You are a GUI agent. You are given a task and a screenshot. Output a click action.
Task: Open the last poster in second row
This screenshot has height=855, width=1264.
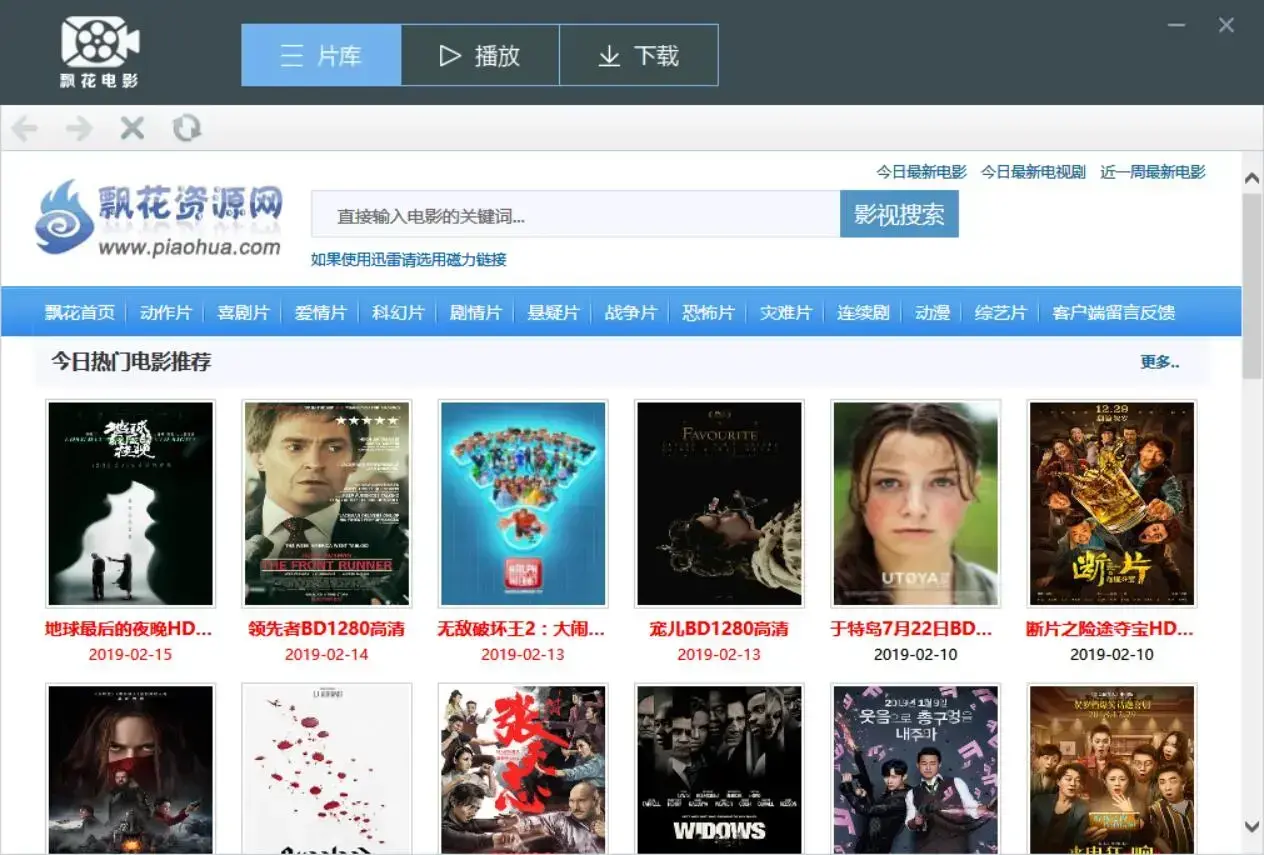(x=1112, y=769)
